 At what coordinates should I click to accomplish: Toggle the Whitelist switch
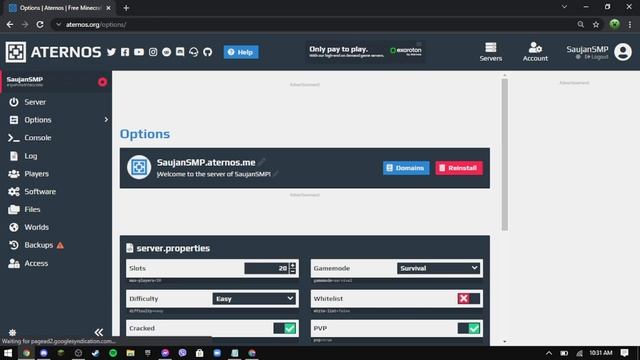[x=469, y=299]
